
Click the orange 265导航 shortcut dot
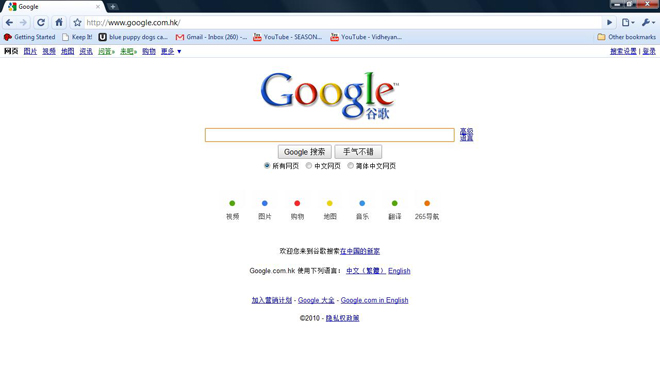(x=427, y=203)
